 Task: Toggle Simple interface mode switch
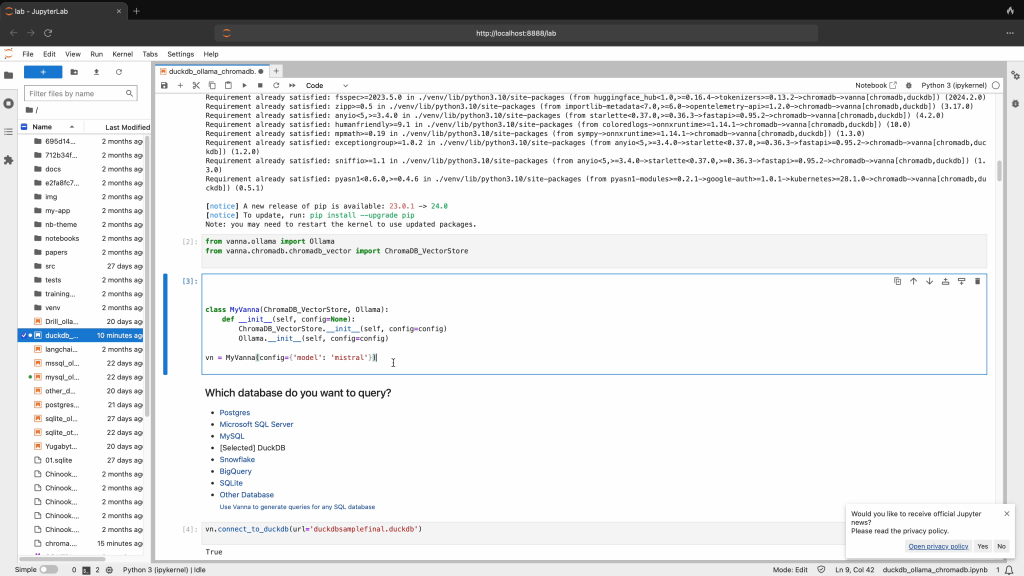[x=48, y=569]
